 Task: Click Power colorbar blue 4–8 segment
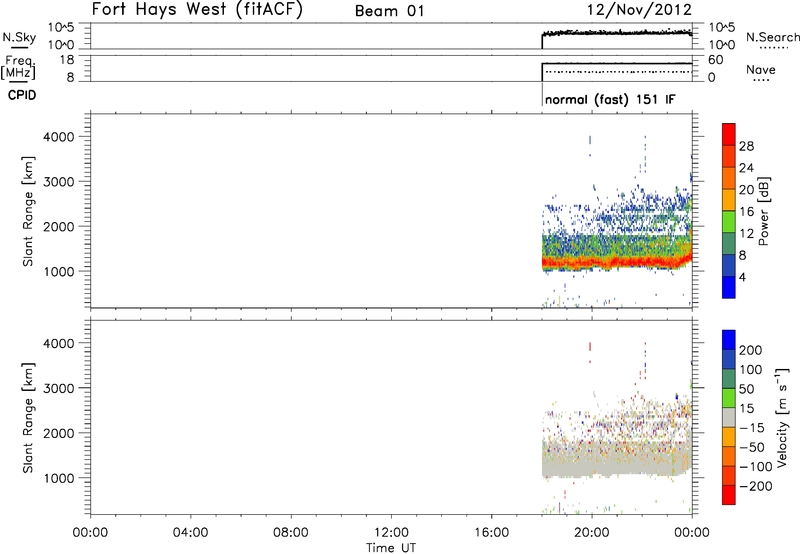729,266
